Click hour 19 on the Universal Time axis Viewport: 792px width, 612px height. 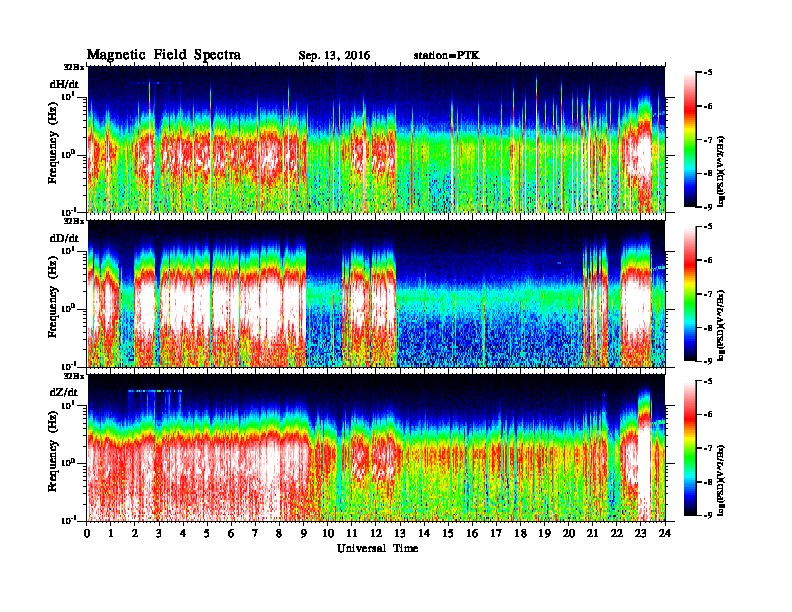[544, 534]
